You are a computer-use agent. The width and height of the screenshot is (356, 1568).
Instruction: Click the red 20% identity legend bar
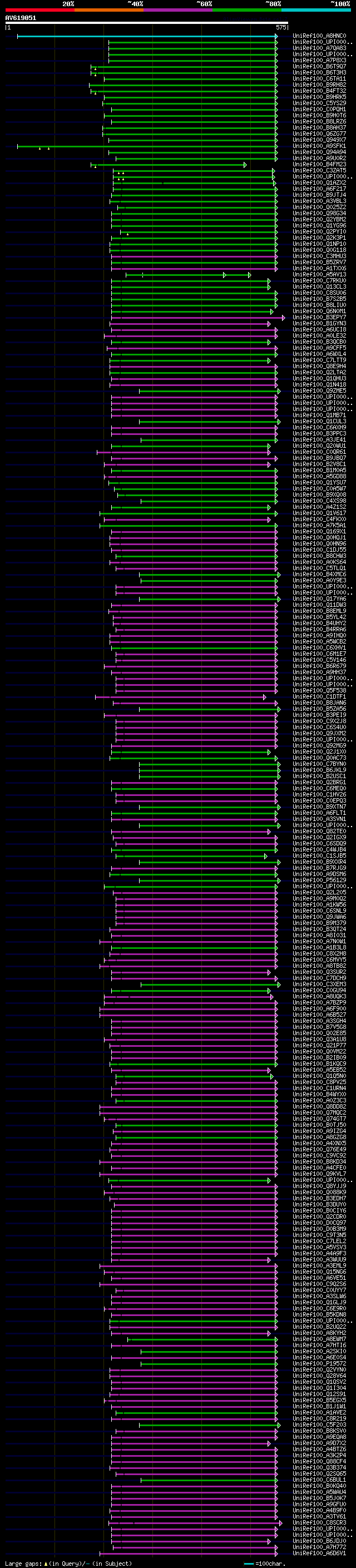(39, 10)
